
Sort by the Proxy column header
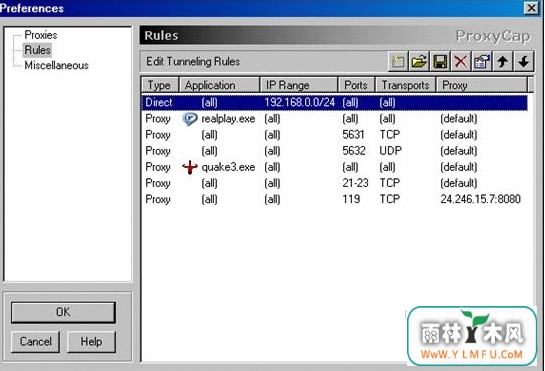click(x=482, y=85)
